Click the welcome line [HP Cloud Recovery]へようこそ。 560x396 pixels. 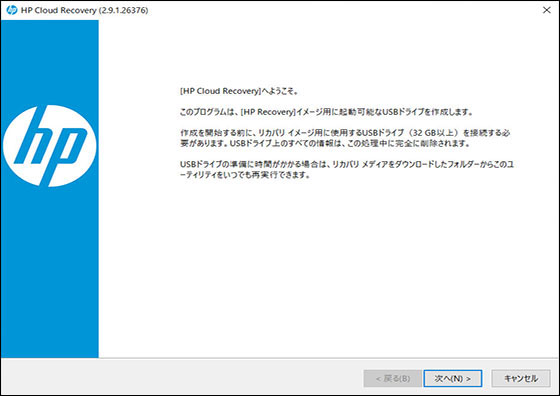coord(239,91)
